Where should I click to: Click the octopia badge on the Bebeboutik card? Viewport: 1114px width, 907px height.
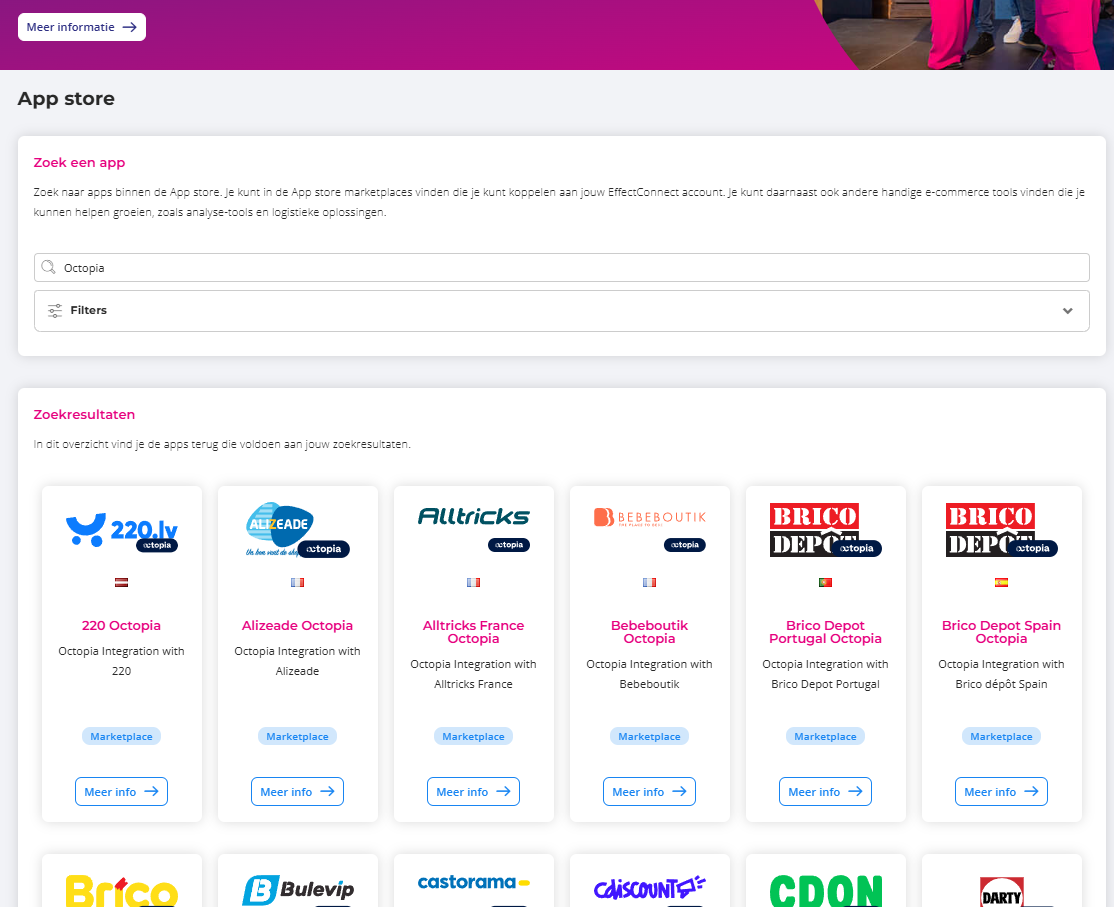pyautogui.click(x=685, y=545)
